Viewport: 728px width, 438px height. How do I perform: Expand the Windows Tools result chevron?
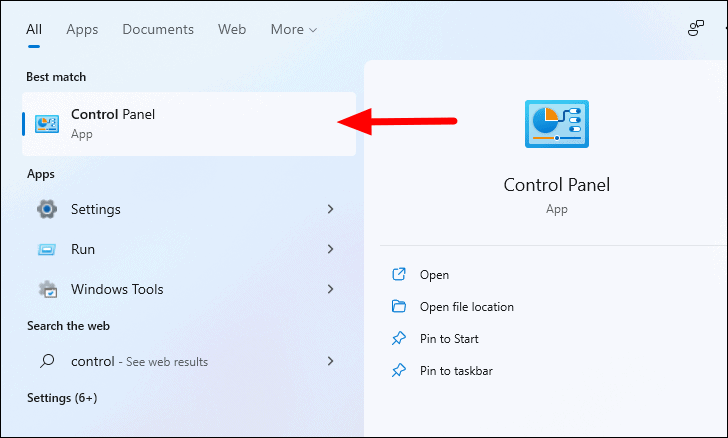(331, 289)
